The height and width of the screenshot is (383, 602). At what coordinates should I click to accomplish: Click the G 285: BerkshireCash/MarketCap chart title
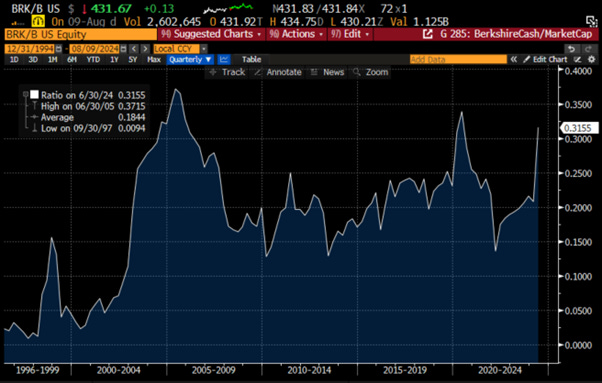(516, 34)
